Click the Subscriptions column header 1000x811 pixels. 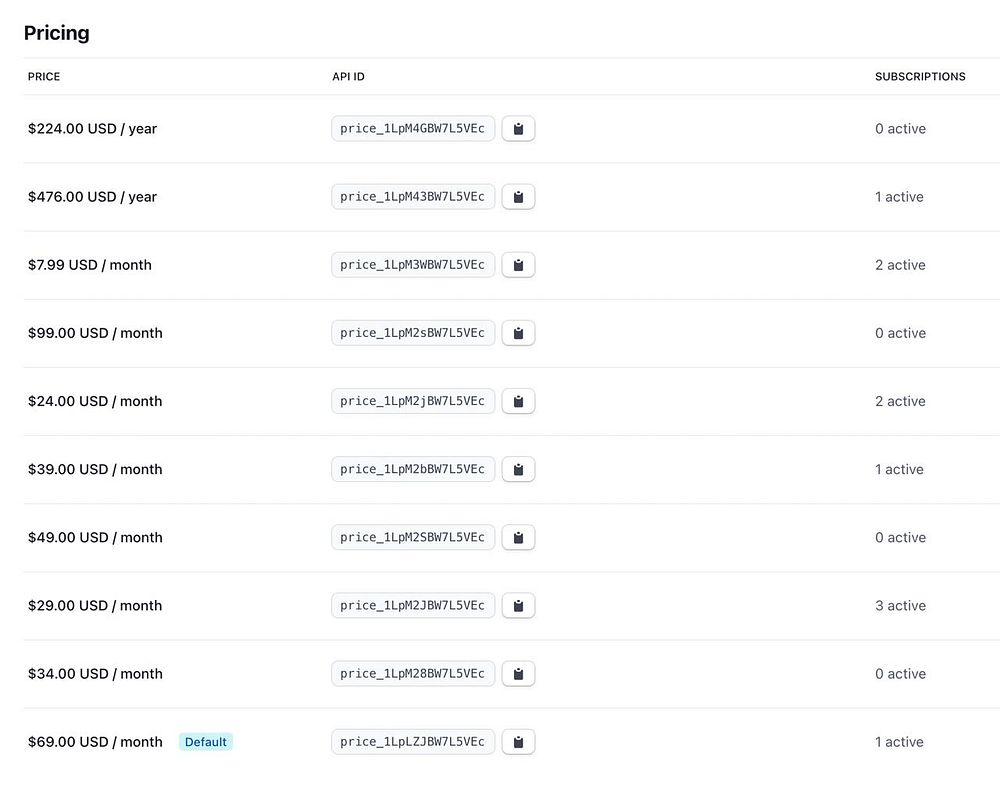click(x=920, y=77)
